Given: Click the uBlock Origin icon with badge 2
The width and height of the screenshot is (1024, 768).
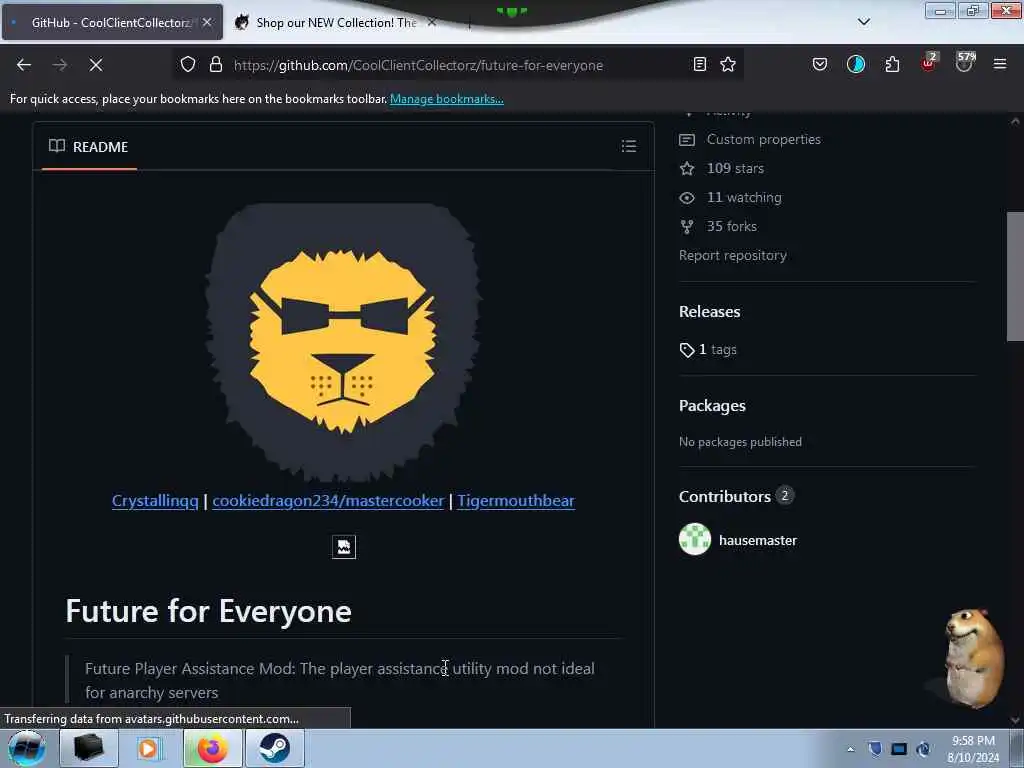Looking at the screenshot, I should pyautogui.click(x=929, y=63).
